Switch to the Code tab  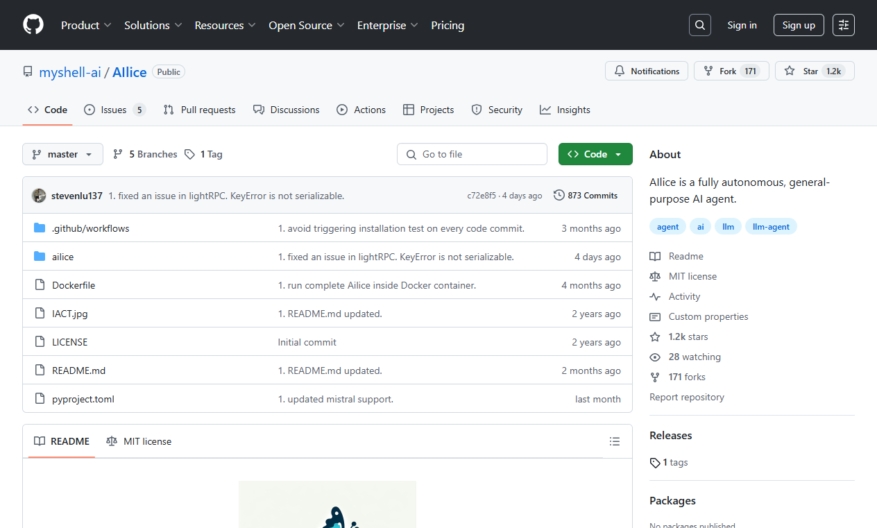click(x=48, y=110)
